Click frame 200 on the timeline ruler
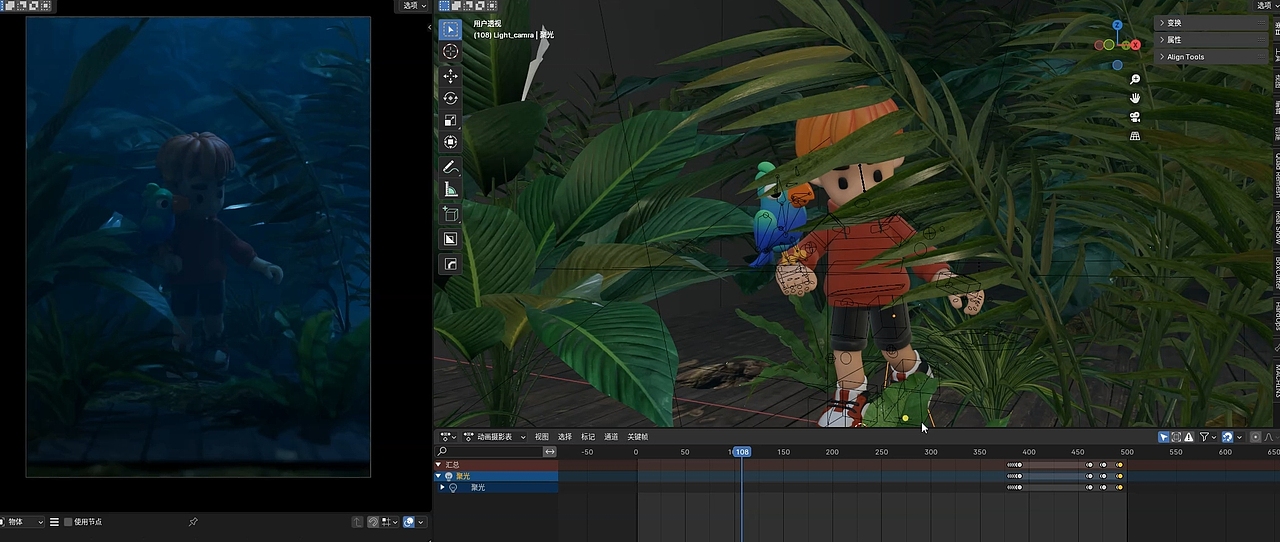 click(x=832, y=452)
